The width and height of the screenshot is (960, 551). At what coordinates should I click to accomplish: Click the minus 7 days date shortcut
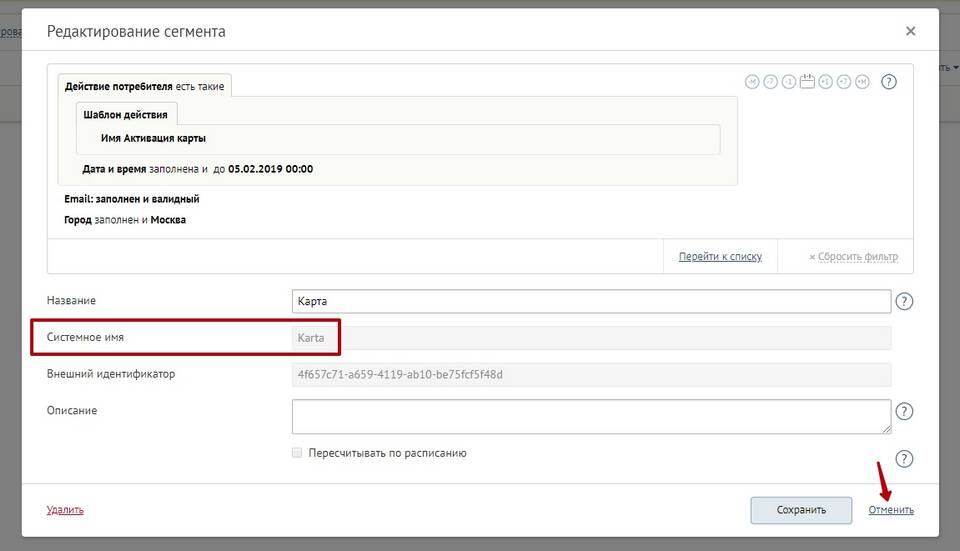[770, 82]
